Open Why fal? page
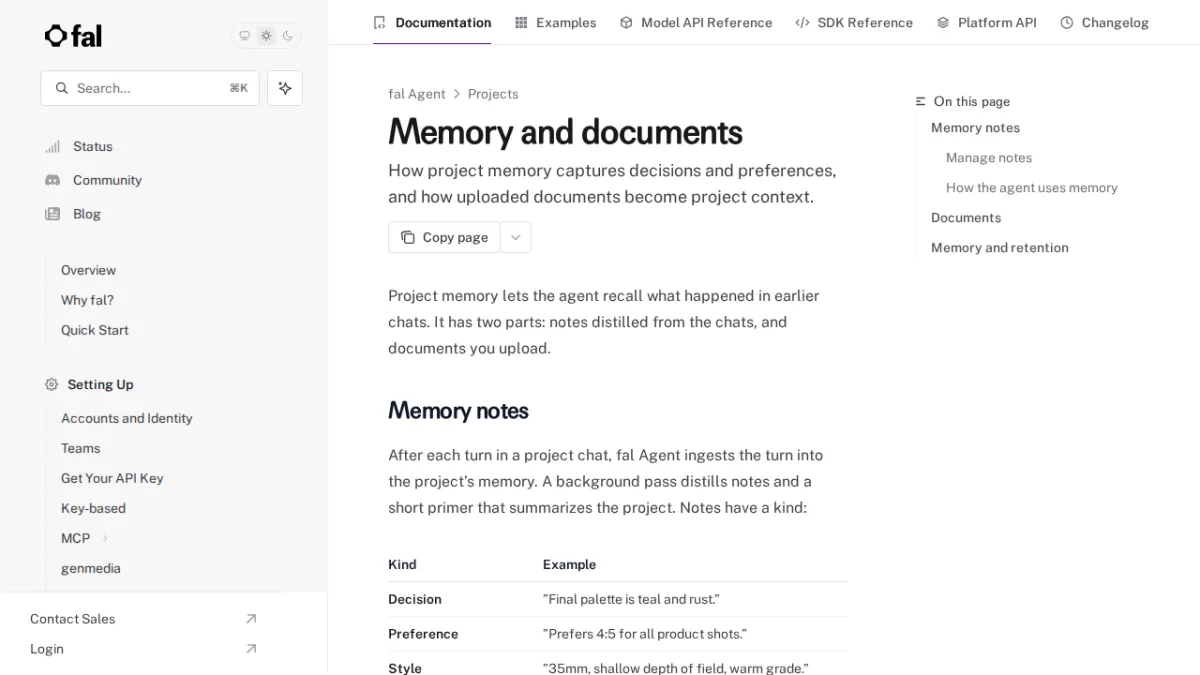The height and width of the screenshot is (675, 1200). (87, 300)
